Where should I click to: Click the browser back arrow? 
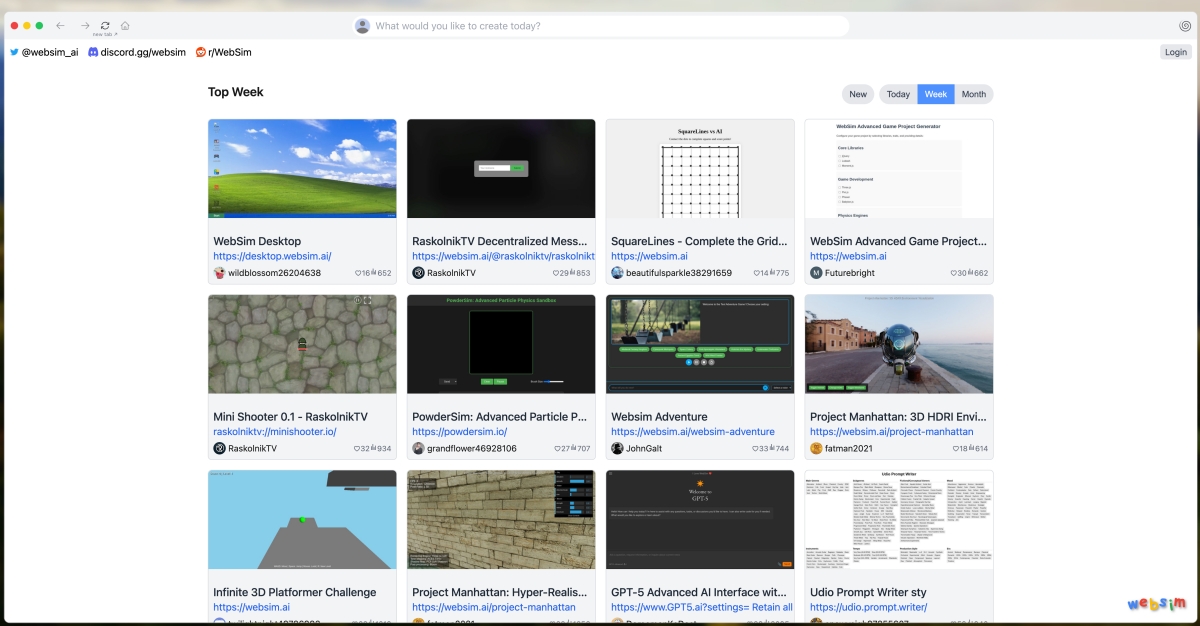[61, 26]
